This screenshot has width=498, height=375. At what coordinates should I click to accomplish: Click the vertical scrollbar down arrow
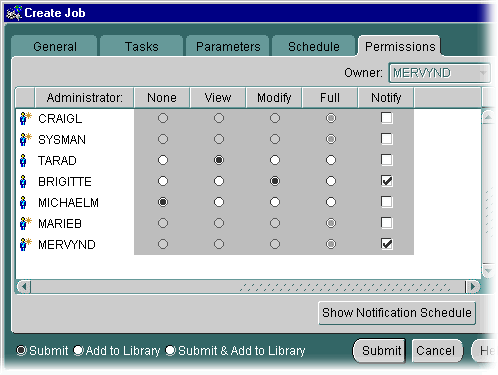pos(488,271)
